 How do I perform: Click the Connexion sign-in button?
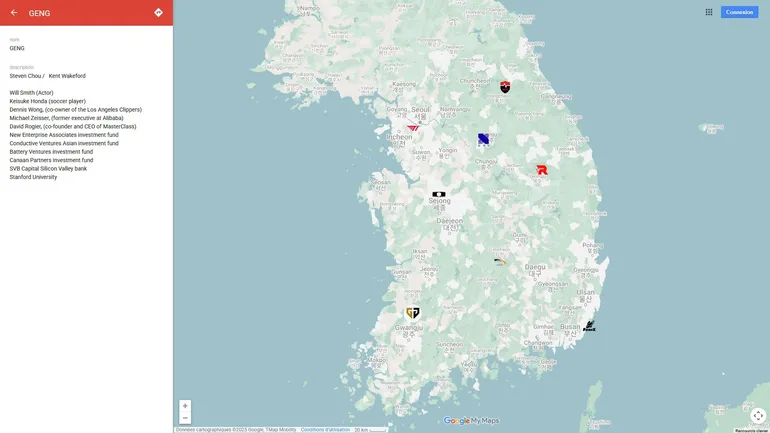point(740,12)
